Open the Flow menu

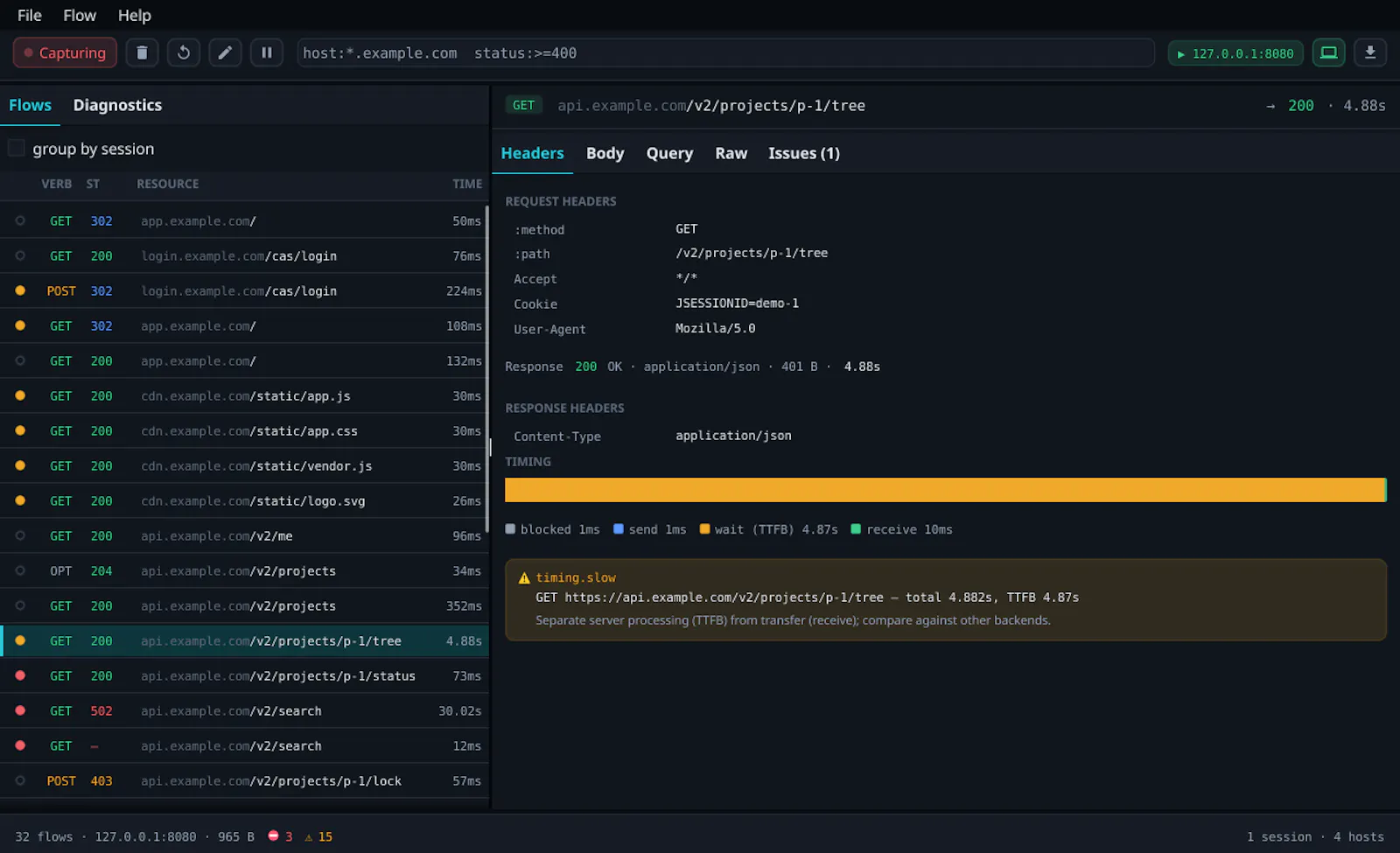click(80, 15)
